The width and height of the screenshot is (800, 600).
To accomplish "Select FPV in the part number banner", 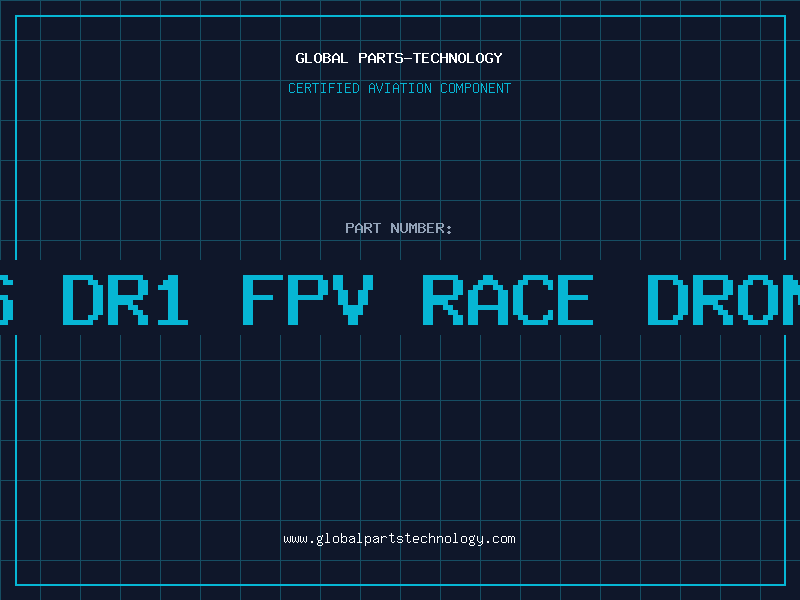I will (x=308, y=299).
